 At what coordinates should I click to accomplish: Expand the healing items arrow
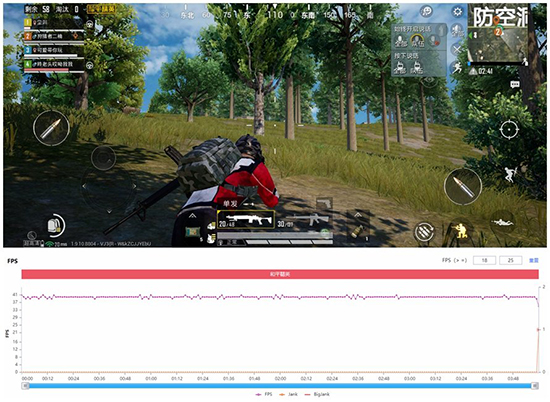tap(193, 216)
